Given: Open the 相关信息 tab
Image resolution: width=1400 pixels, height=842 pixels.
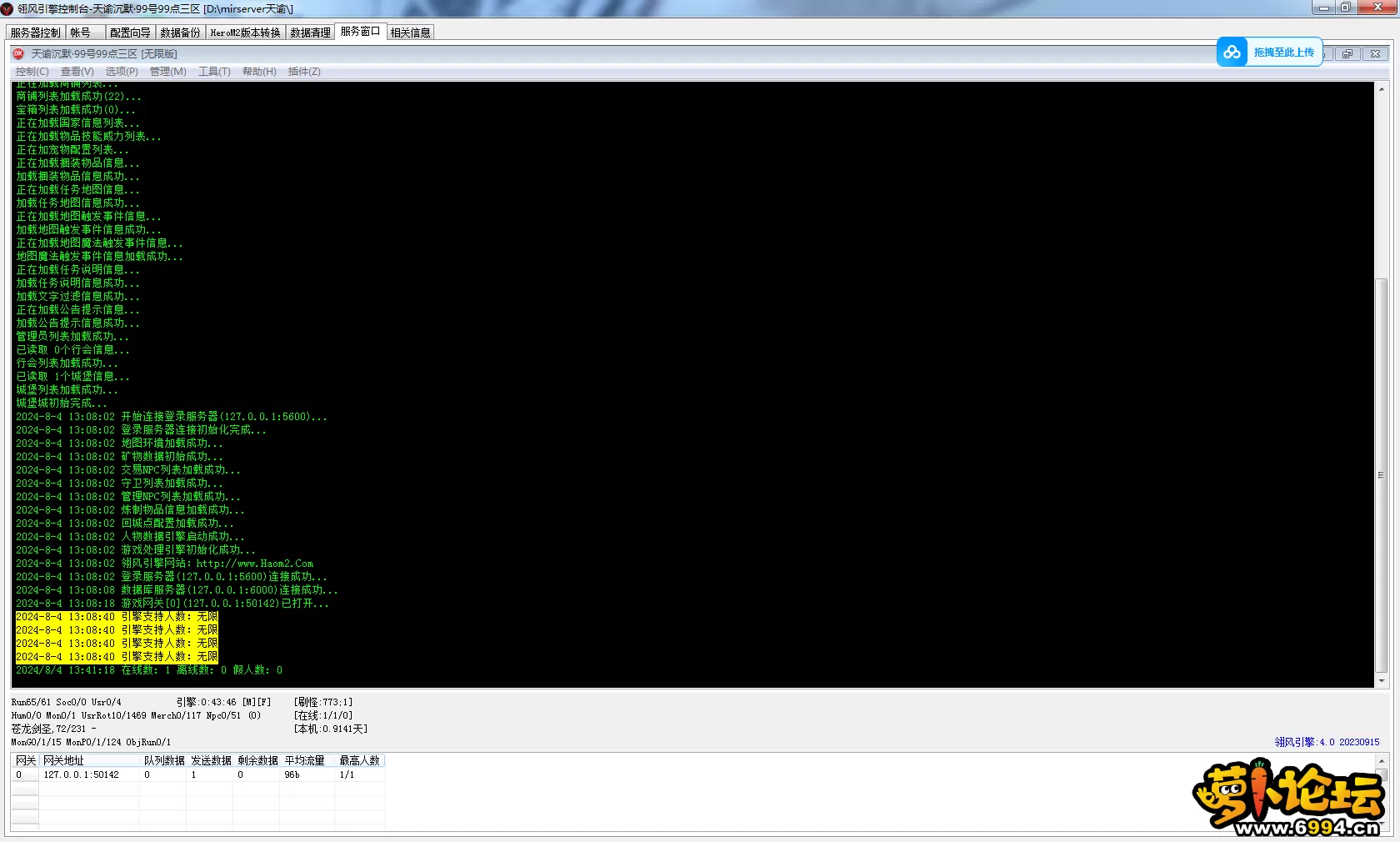Looking at the screenshot, I should click(410, 33).
